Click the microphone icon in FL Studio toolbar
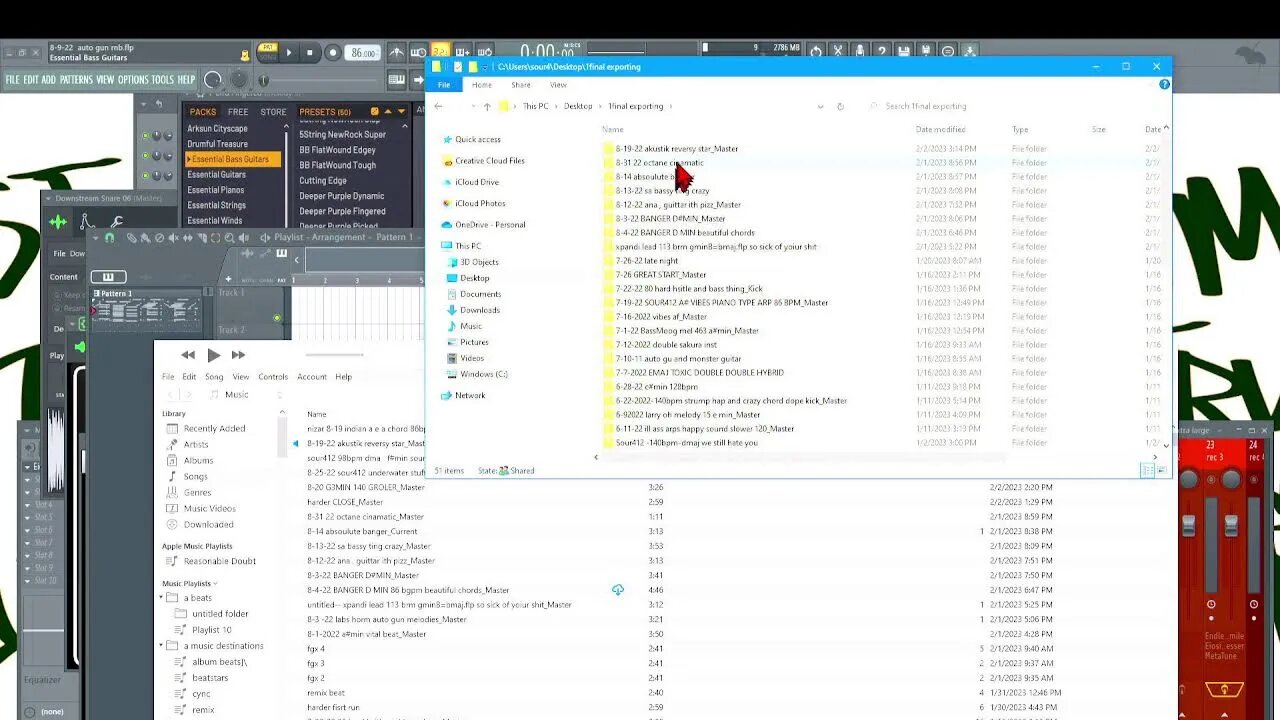 pyautogui.click(x=860, y=51)
